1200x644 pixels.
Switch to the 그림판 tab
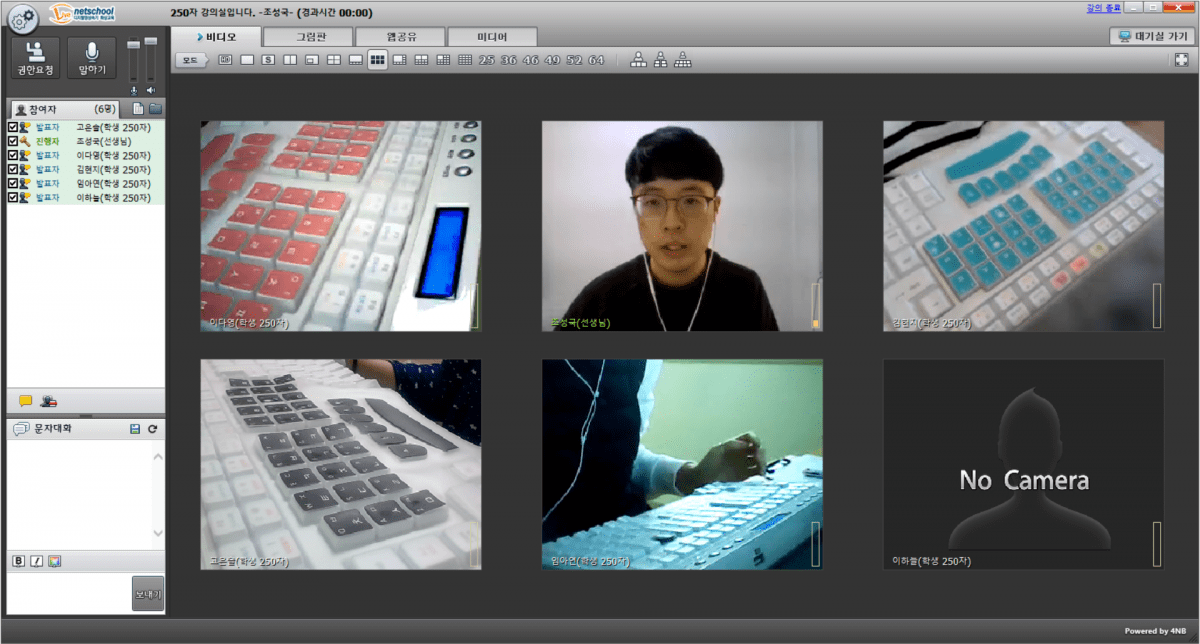[x=309, y=37]
